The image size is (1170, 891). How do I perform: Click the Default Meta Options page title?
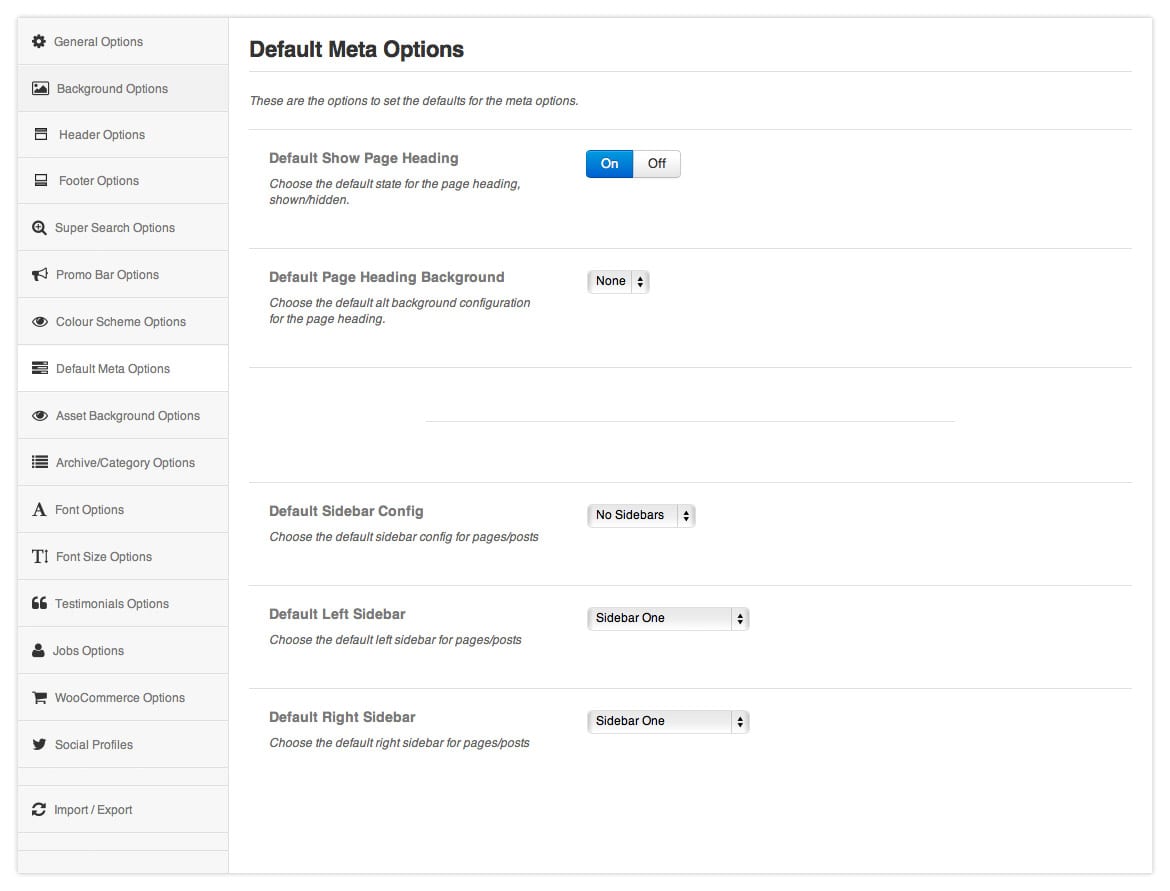click(357, 50)
